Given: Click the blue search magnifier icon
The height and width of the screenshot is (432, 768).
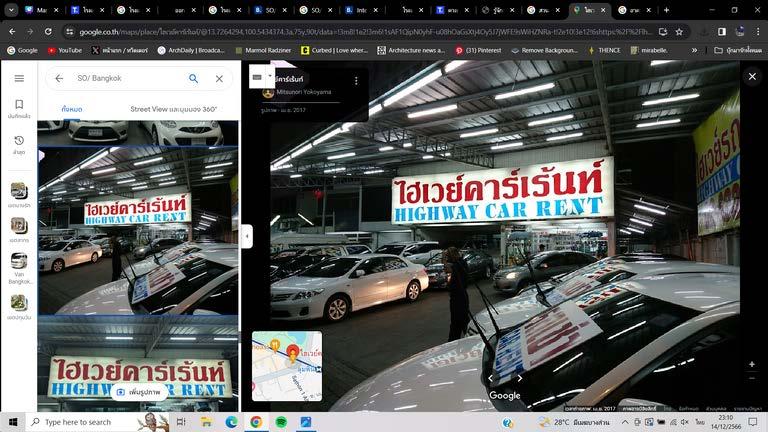Looking at the screenshot, I should pyautogui.click(x=193, y=78).
